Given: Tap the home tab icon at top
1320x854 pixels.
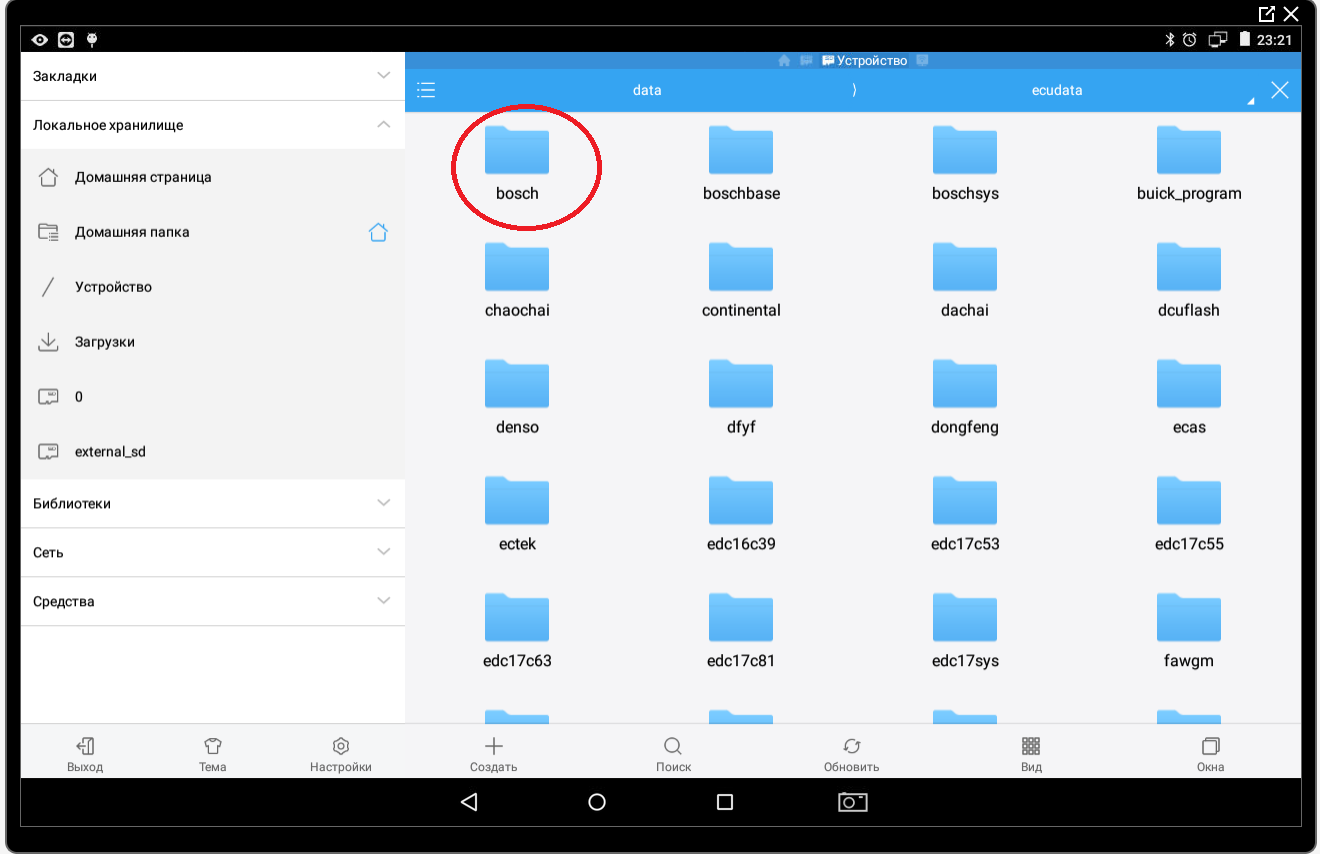Looking at the screenshot, I should (x=785, y=61).
